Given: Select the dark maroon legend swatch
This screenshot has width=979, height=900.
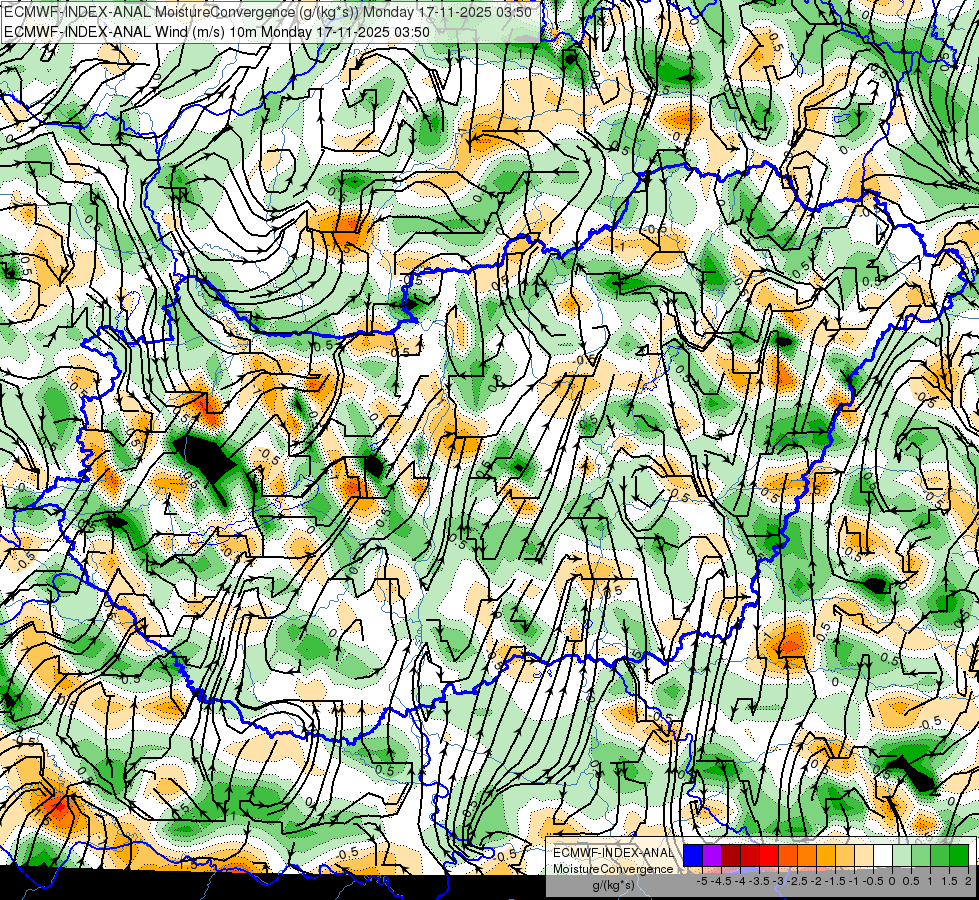Looking at the screenshot, I should (x=731, y=855).
